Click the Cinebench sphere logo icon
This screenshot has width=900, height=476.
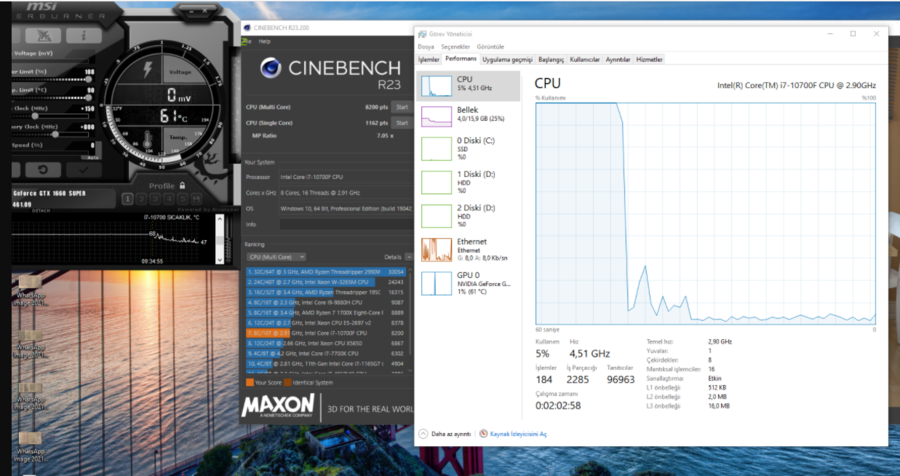pos(270,68)
